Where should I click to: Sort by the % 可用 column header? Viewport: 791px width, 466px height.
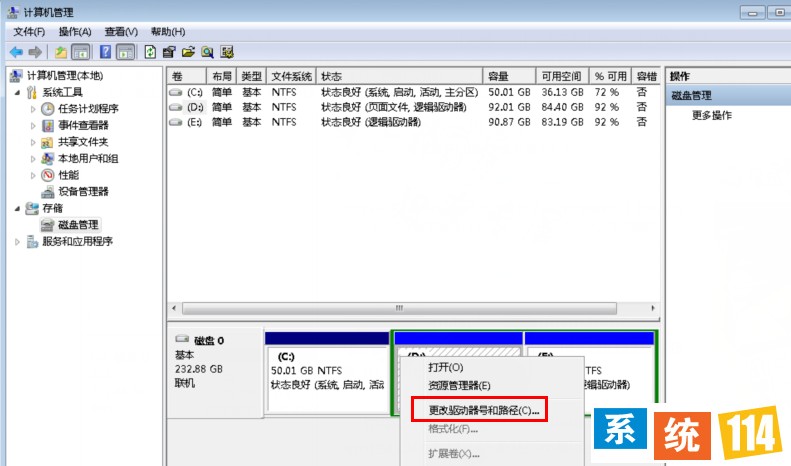point(610,76)
